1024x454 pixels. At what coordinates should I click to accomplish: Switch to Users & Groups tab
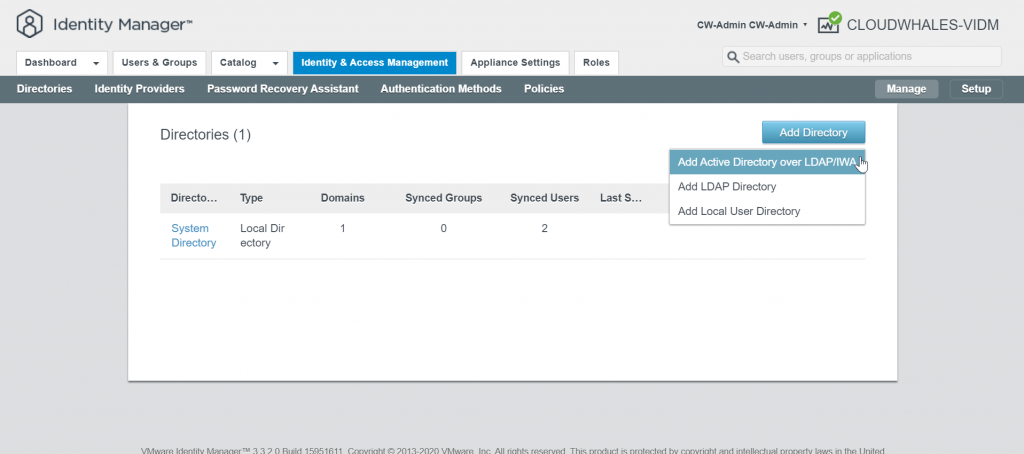tap(159, 63)
